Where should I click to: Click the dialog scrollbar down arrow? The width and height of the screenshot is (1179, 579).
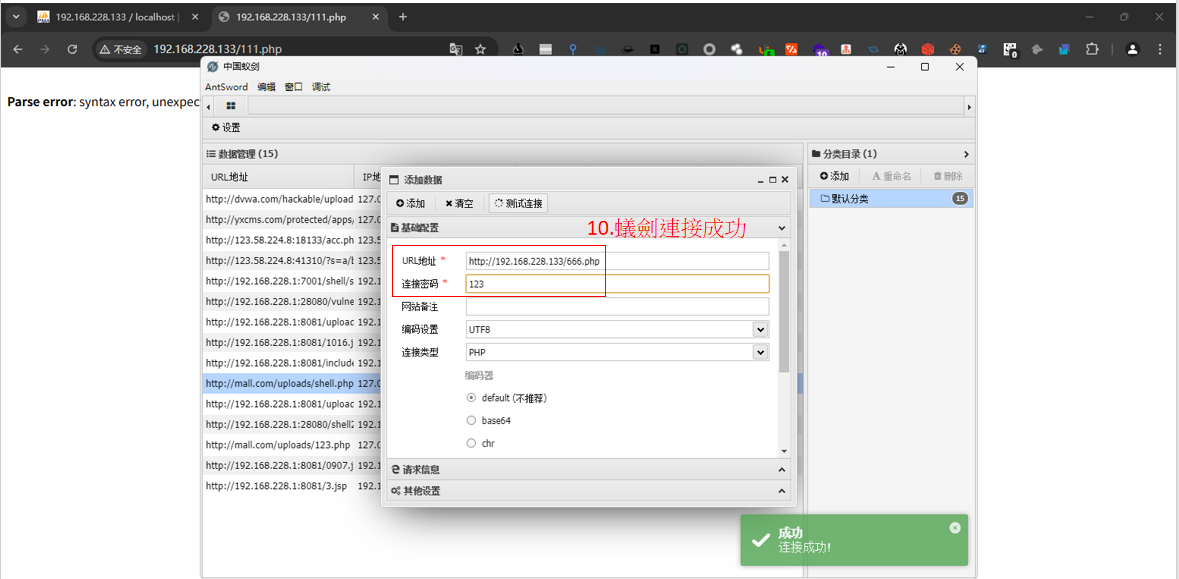(x=784, y=450)
